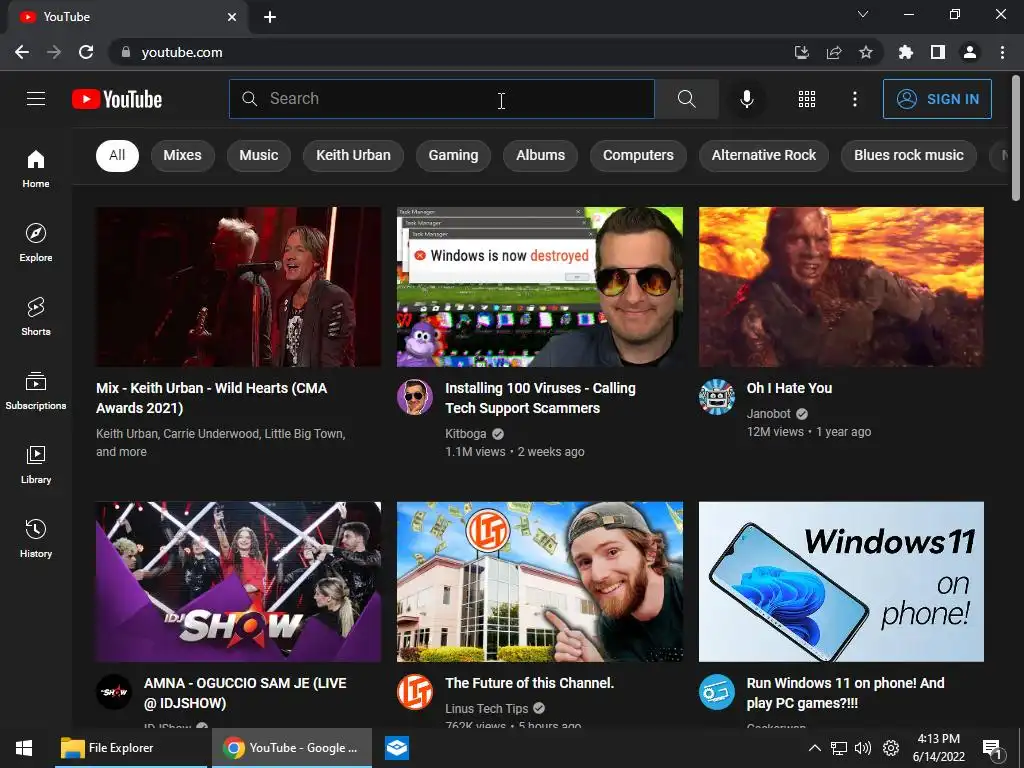Select the Music filter chip
Screen dimensions: 1024x768
259,155
